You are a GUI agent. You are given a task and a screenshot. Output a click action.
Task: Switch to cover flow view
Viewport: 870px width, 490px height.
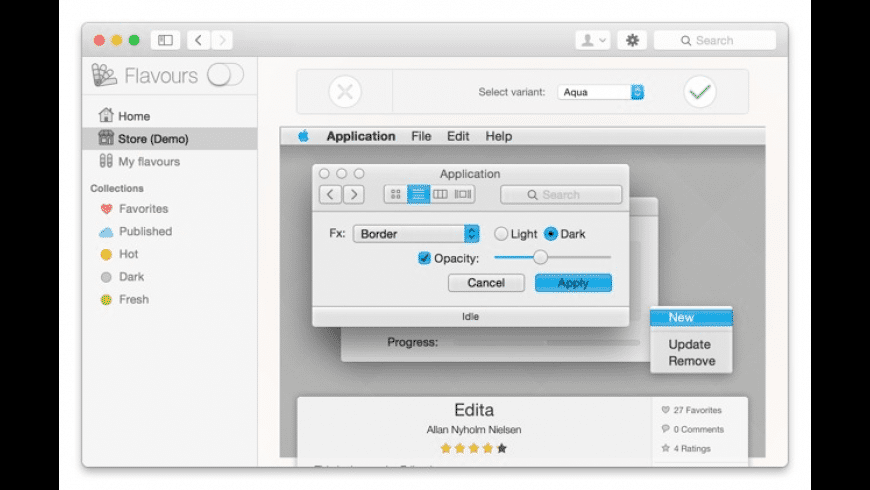(463, 194)
